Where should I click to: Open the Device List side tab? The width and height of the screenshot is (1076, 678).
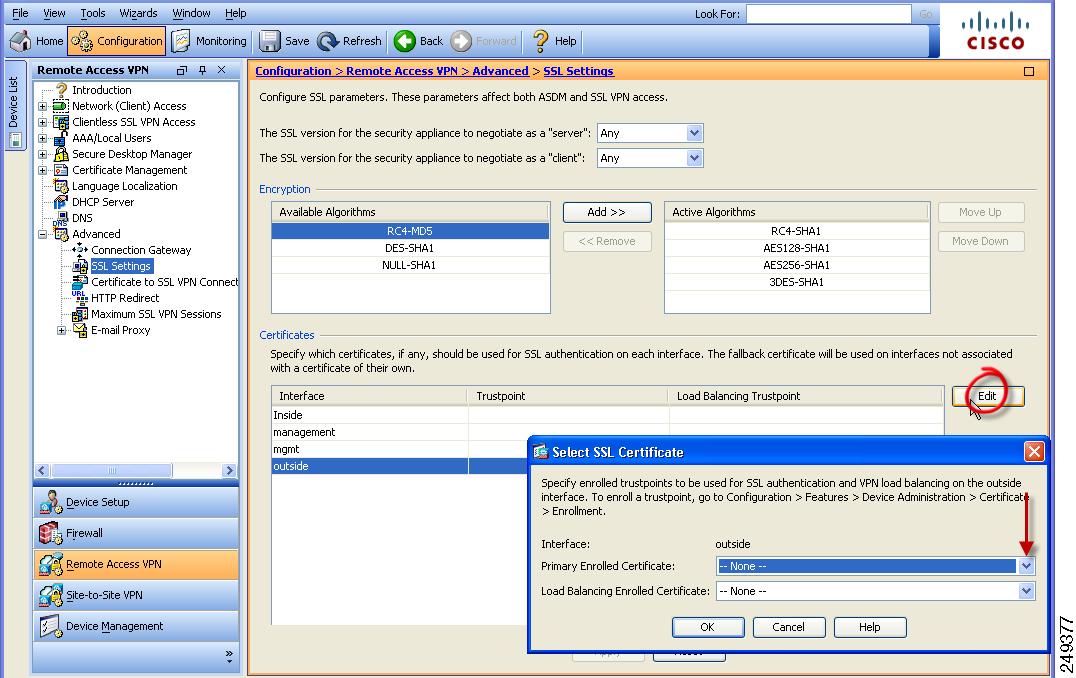[14, 105]
